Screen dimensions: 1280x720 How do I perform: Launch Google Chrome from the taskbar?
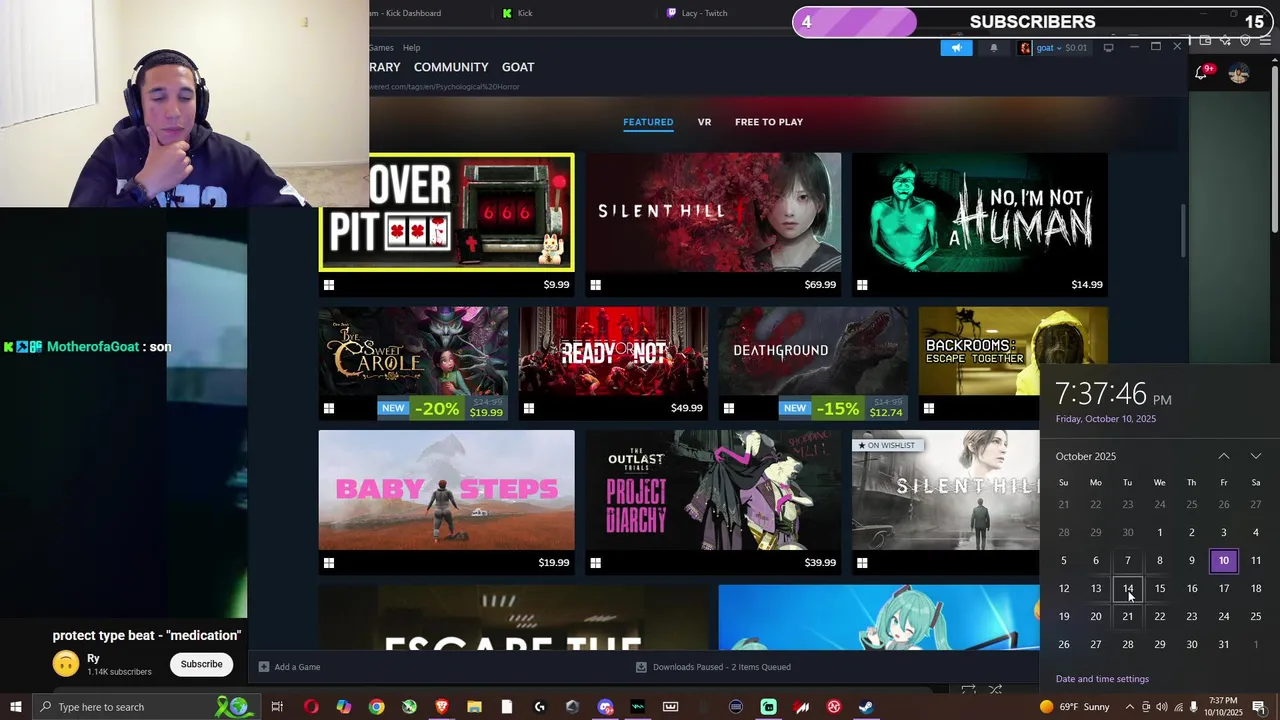click(x=376, y=707)
